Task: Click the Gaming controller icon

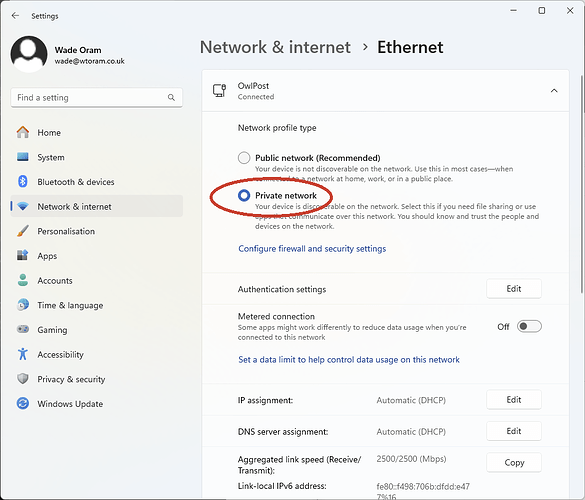Action: click(23, 329)
